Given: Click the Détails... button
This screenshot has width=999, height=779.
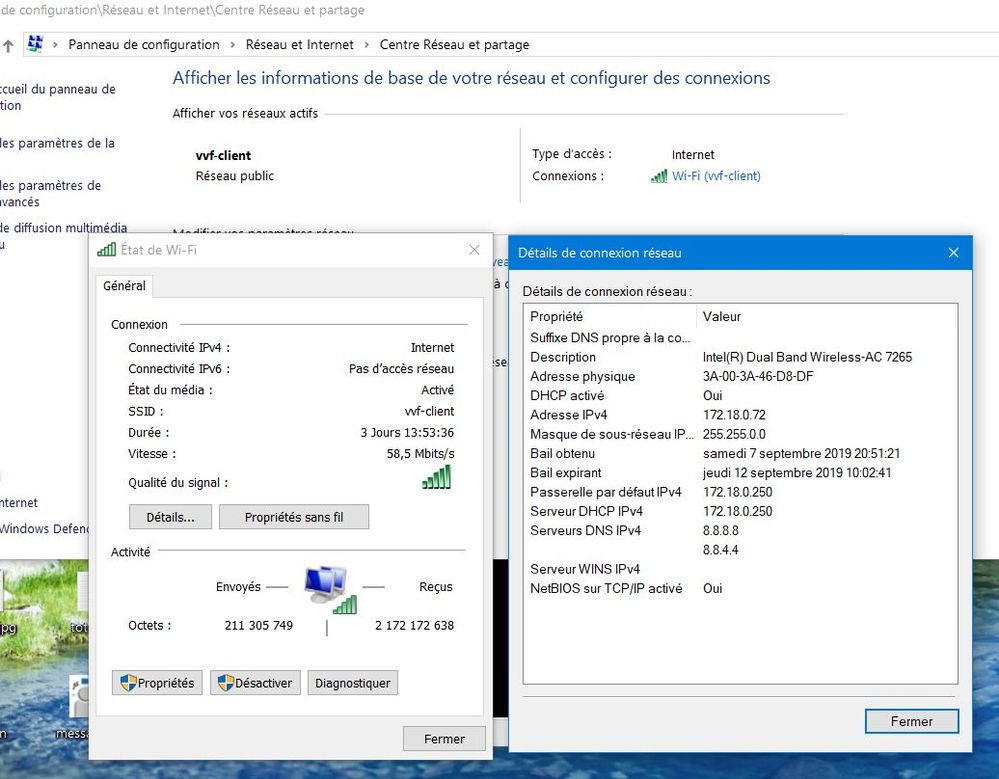Looking at the screenshot, I should tap(169, 517).
